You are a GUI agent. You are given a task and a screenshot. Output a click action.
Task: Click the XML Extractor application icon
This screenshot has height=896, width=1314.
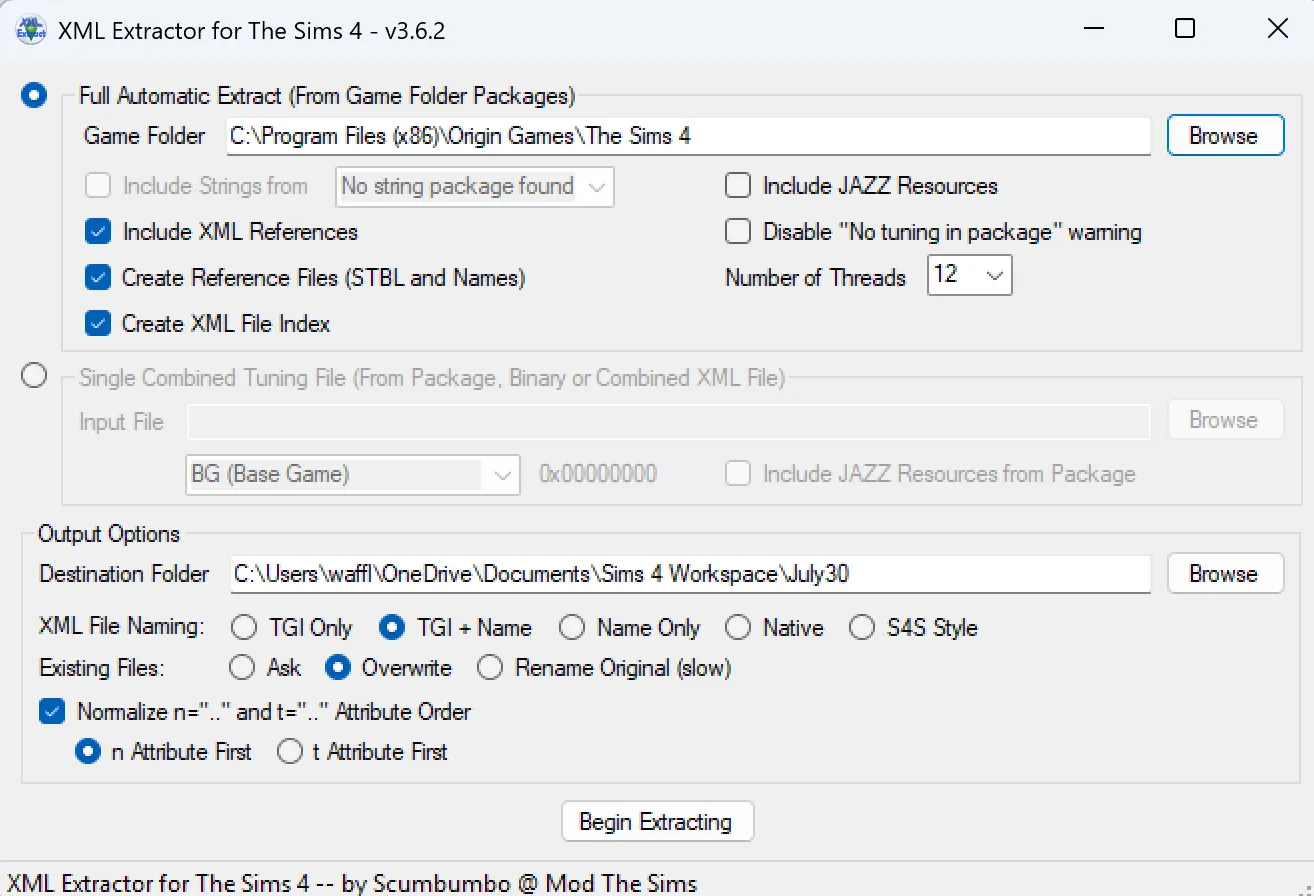pos(30,29)
